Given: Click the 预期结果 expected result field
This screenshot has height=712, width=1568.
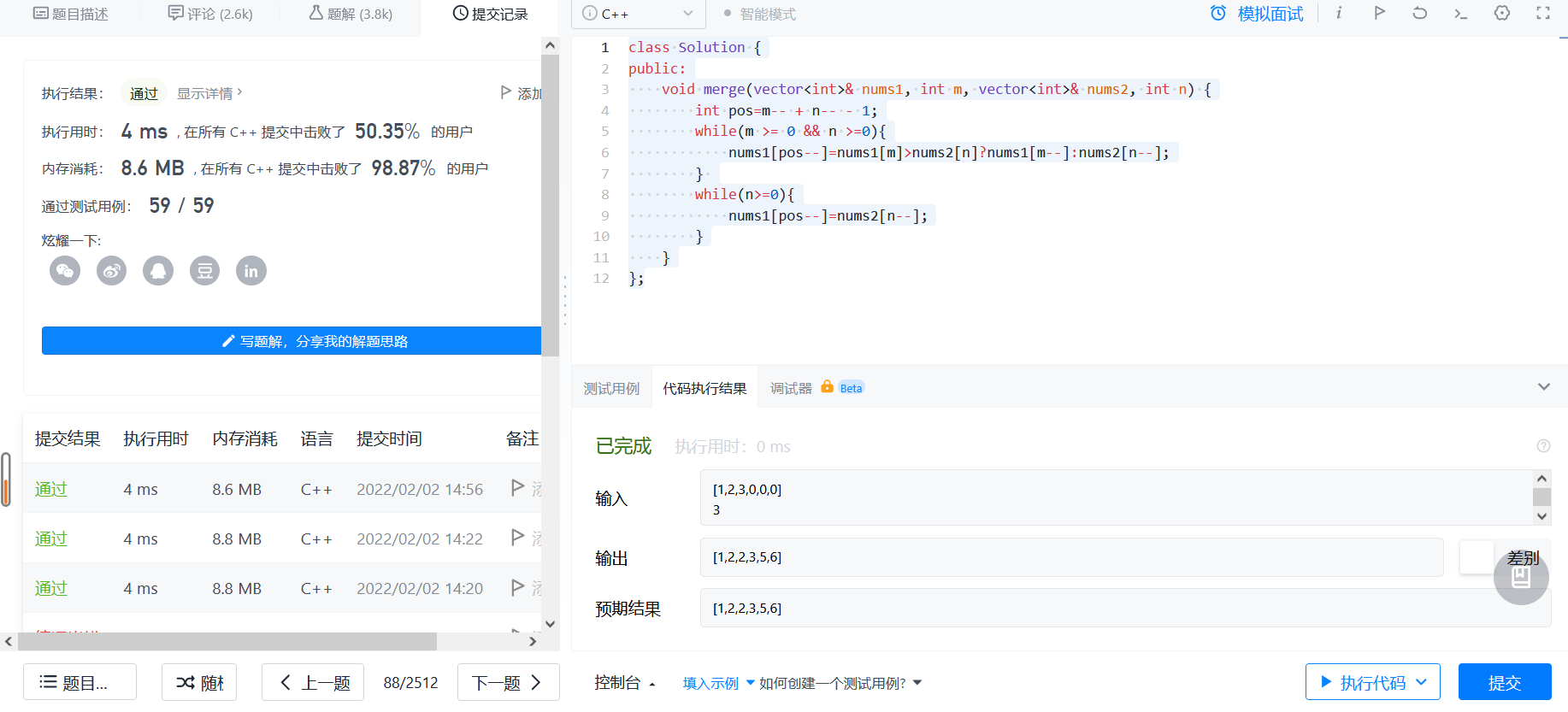Looking at the screenshot, I should 1125,608.
